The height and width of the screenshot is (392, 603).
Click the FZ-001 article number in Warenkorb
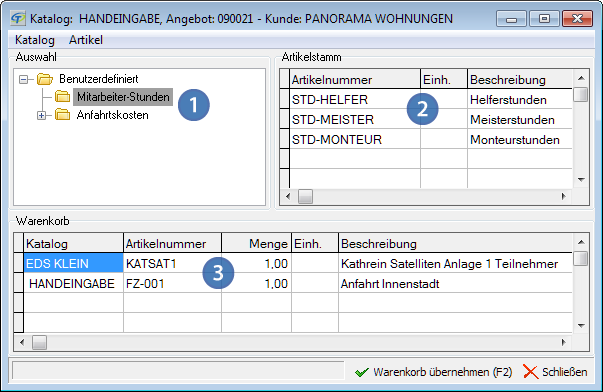(x=145, y=284)
